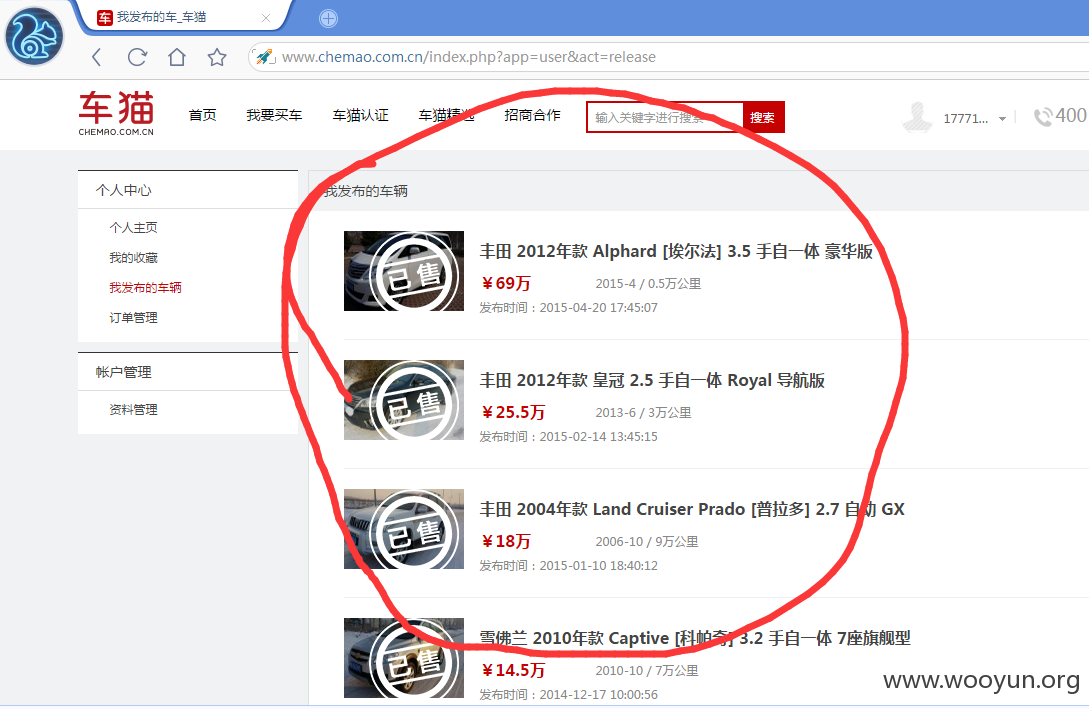Click the 个人中心 sidebar heading

(x=124, y=190)
